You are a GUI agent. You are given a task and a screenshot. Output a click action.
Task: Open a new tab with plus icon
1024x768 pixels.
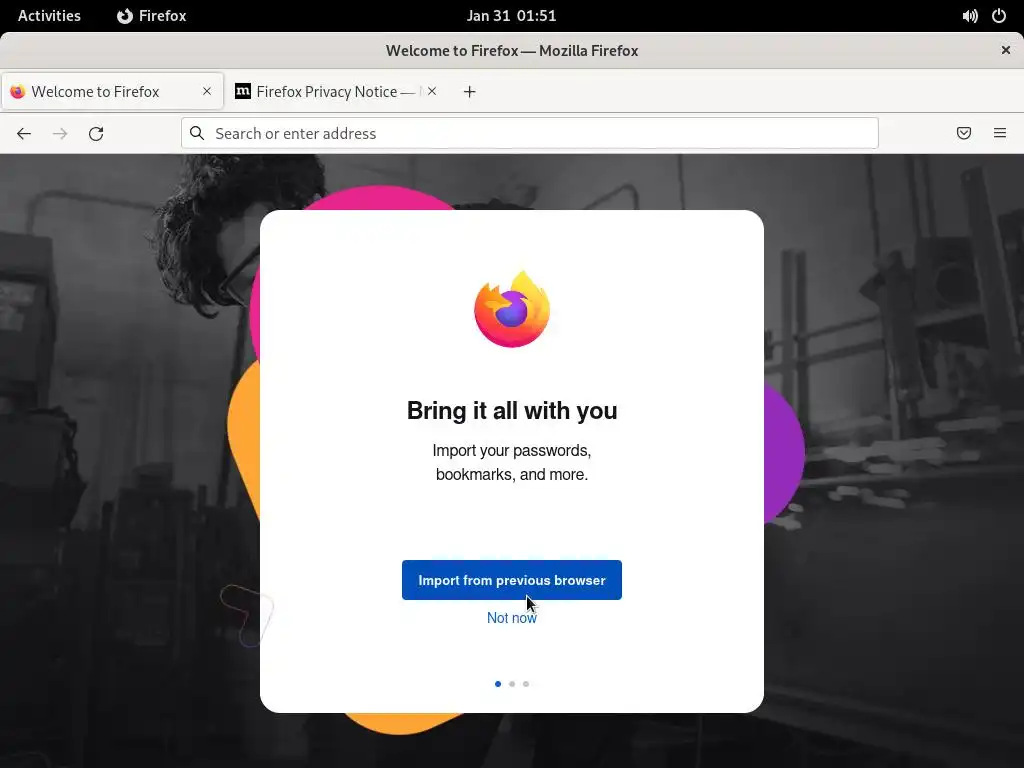click(470, 92)
